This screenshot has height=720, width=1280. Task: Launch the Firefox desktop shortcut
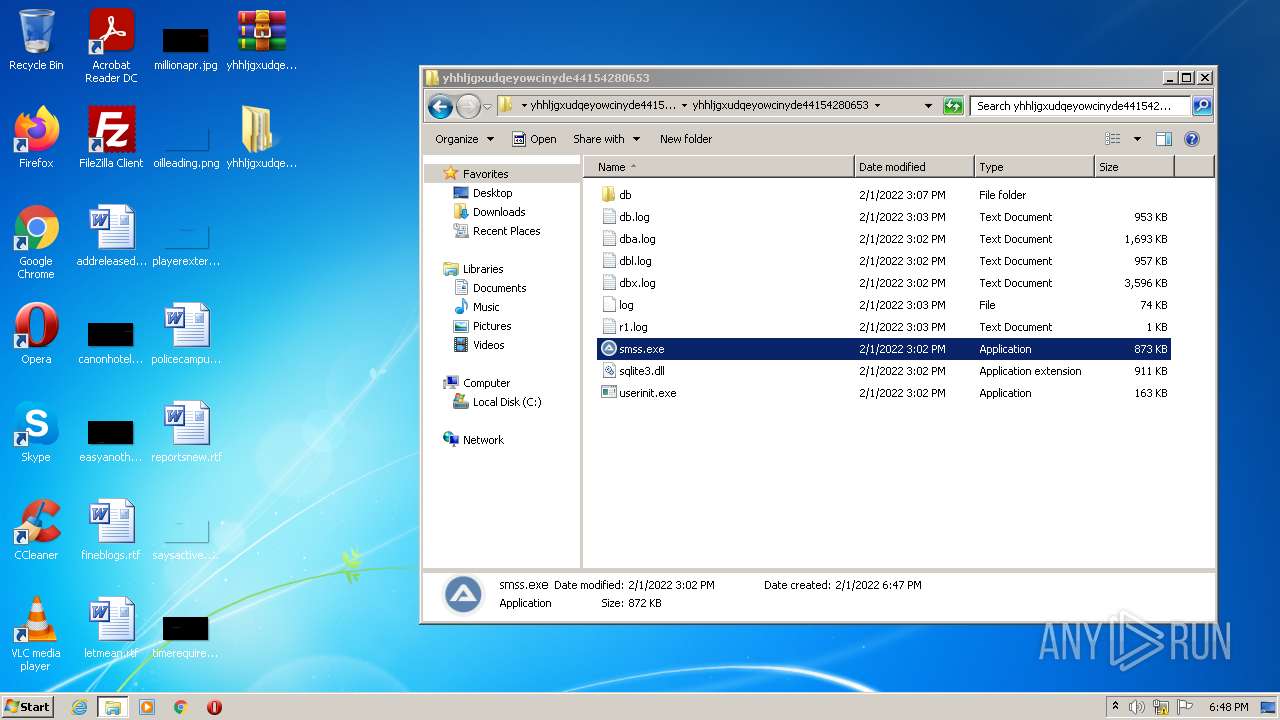(x=36, y=137)
